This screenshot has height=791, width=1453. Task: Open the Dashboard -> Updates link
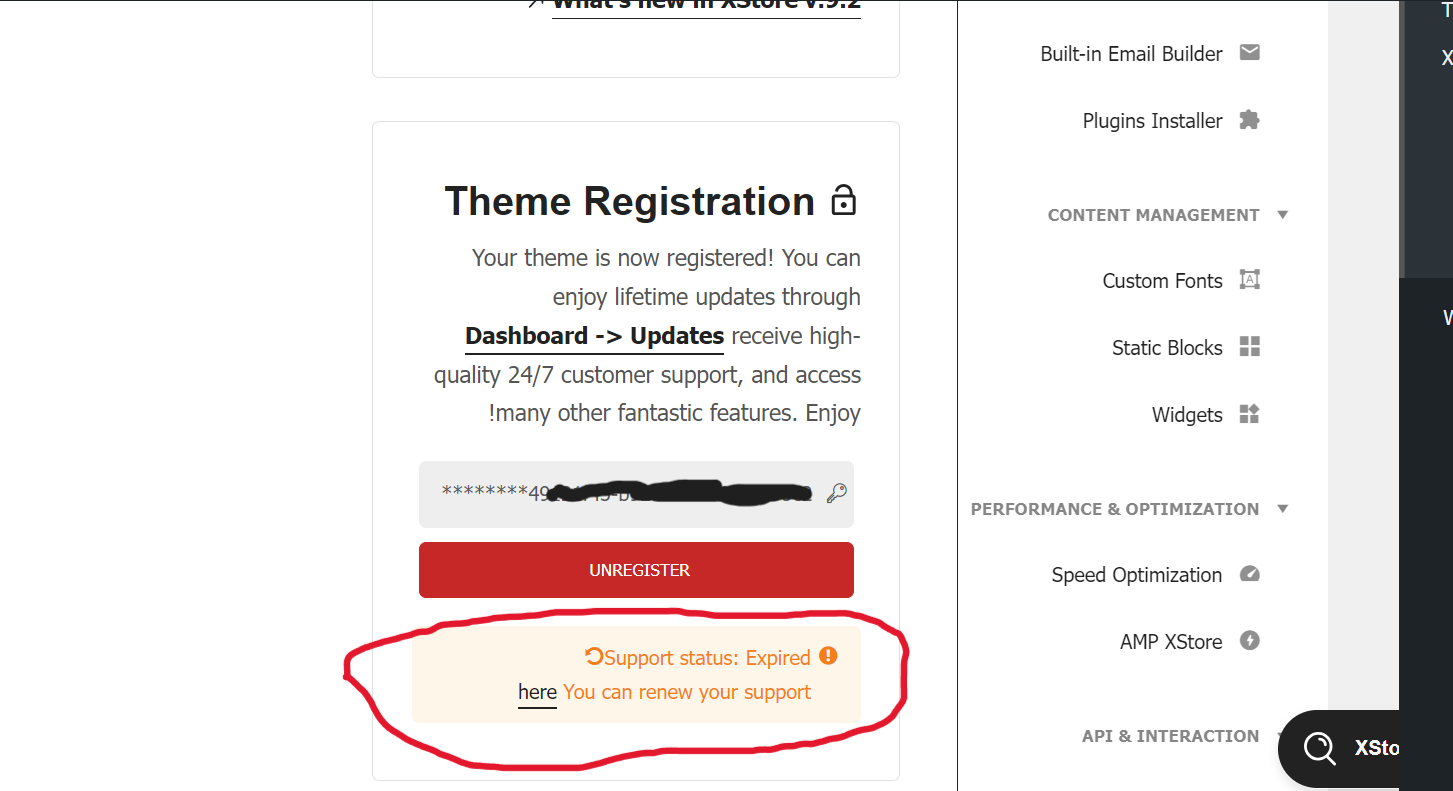pyautogui.click(x=594, y=336)
